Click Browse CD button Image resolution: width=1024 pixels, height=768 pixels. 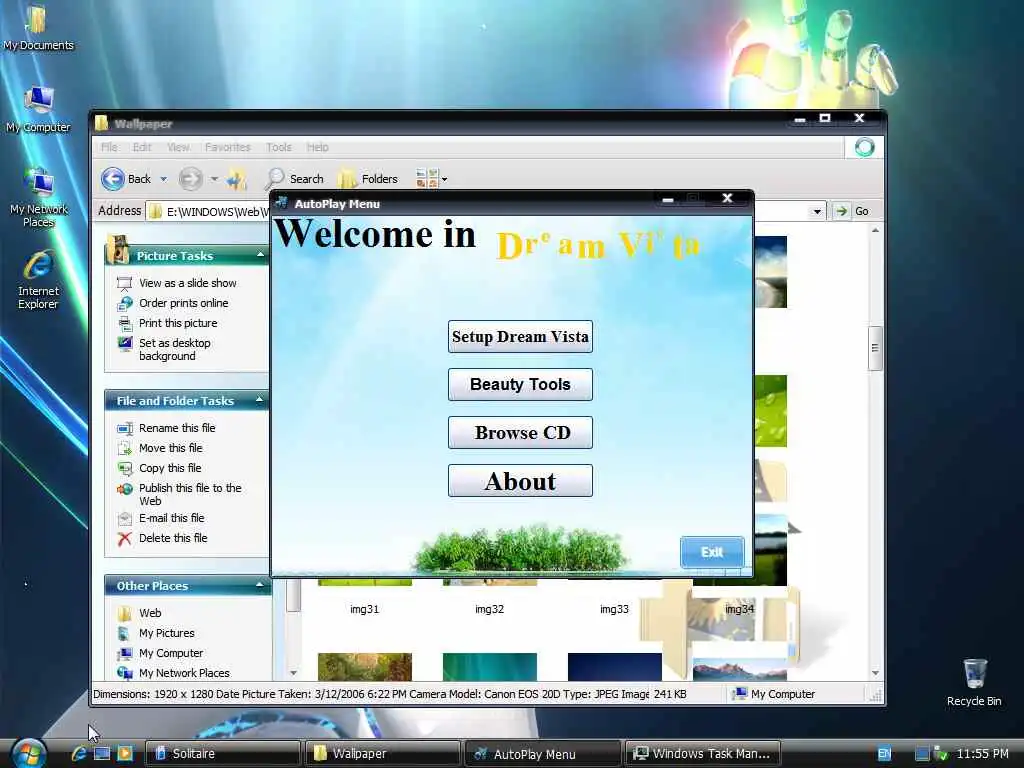[x=520, y=432]
